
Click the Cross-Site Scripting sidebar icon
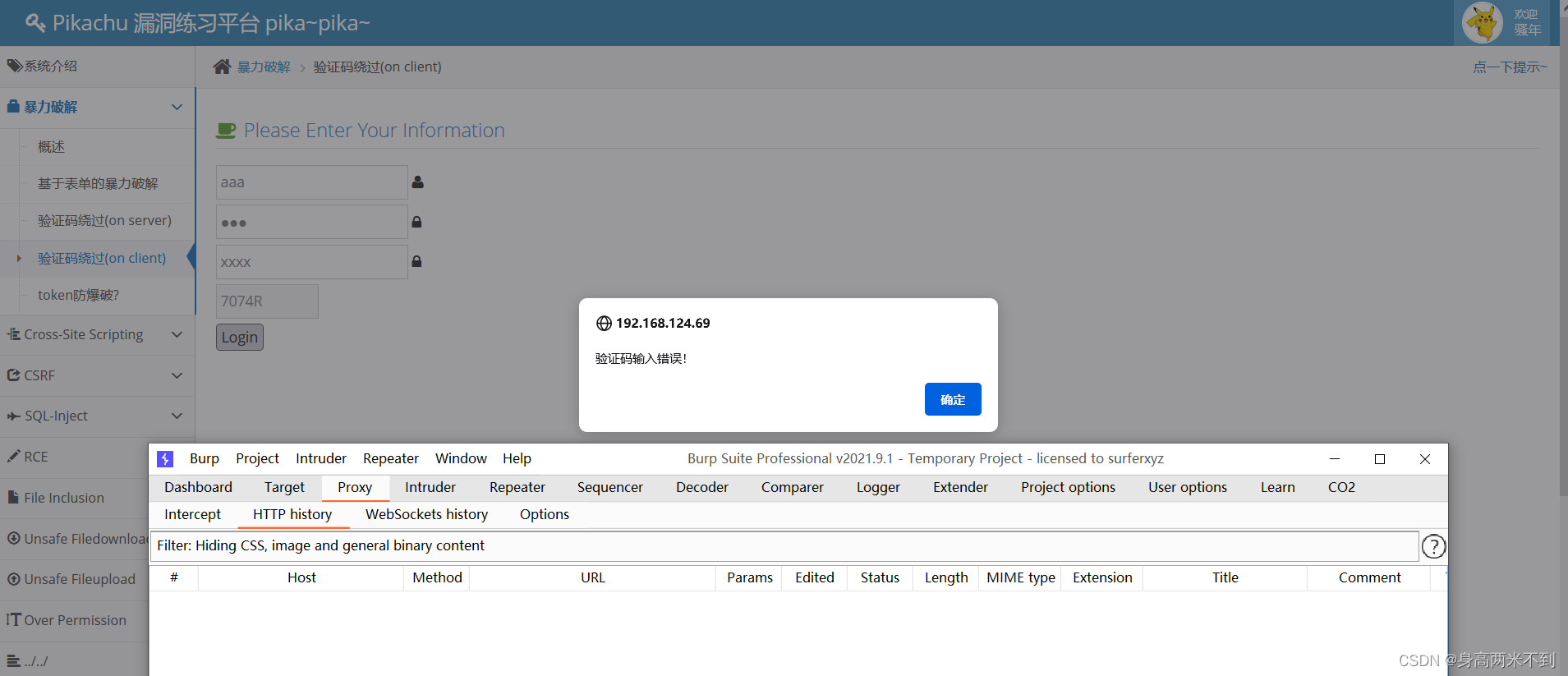13,334
